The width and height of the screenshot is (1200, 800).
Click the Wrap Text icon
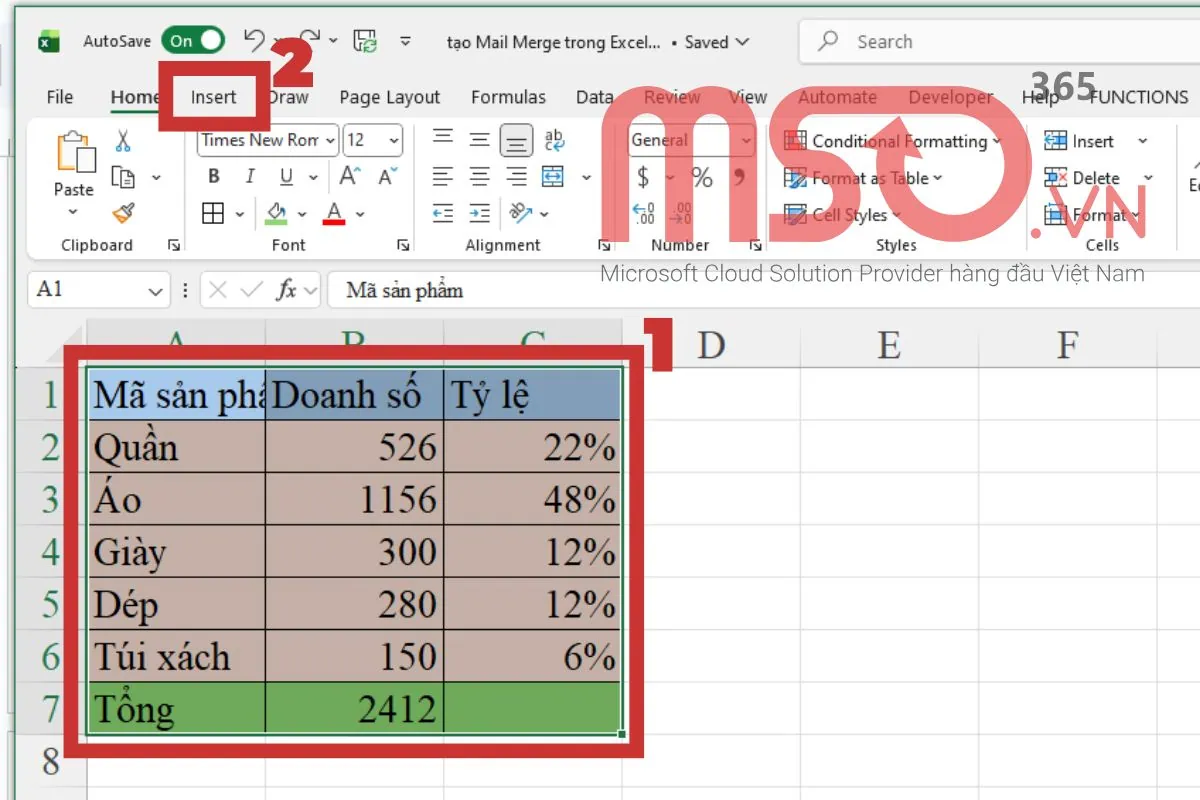point(556,140)
